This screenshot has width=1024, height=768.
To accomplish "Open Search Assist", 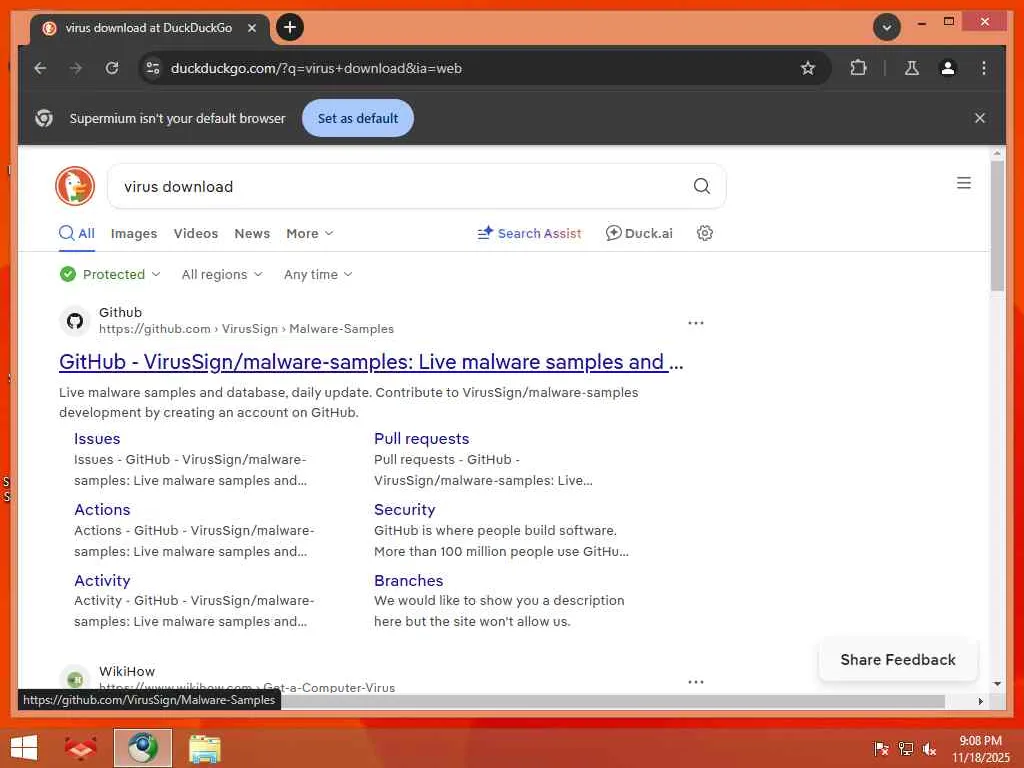I will [529, 234].
